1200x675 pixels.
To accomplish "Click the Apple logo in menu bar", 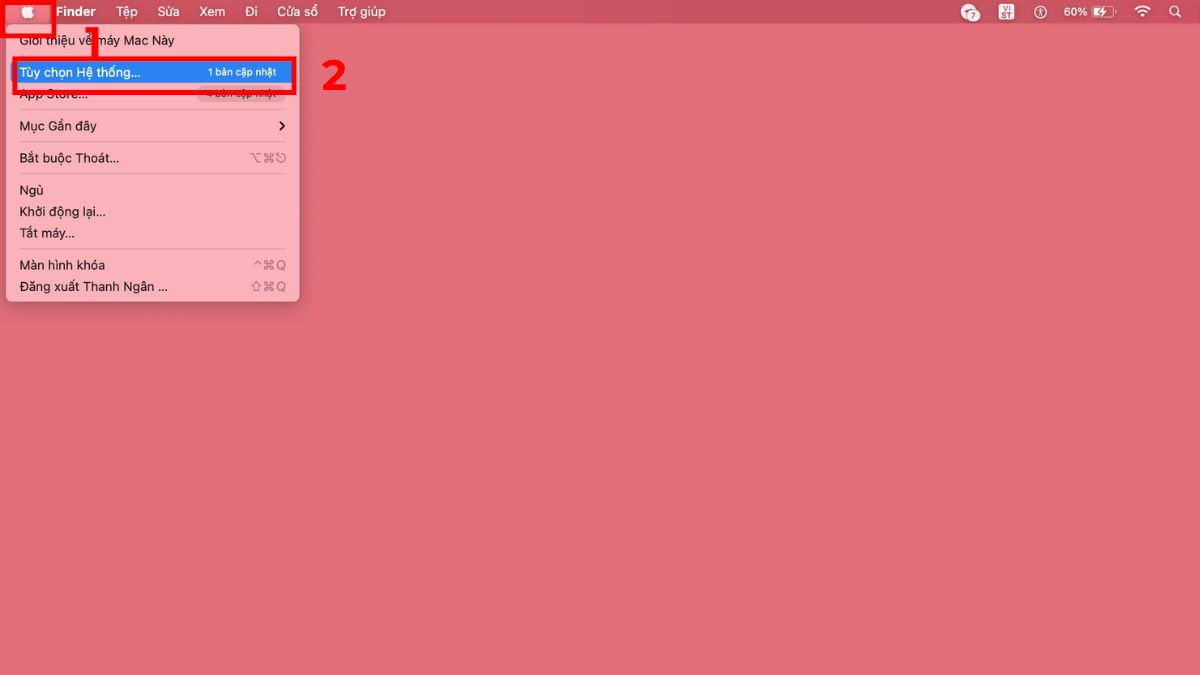I will coord(27,12).
